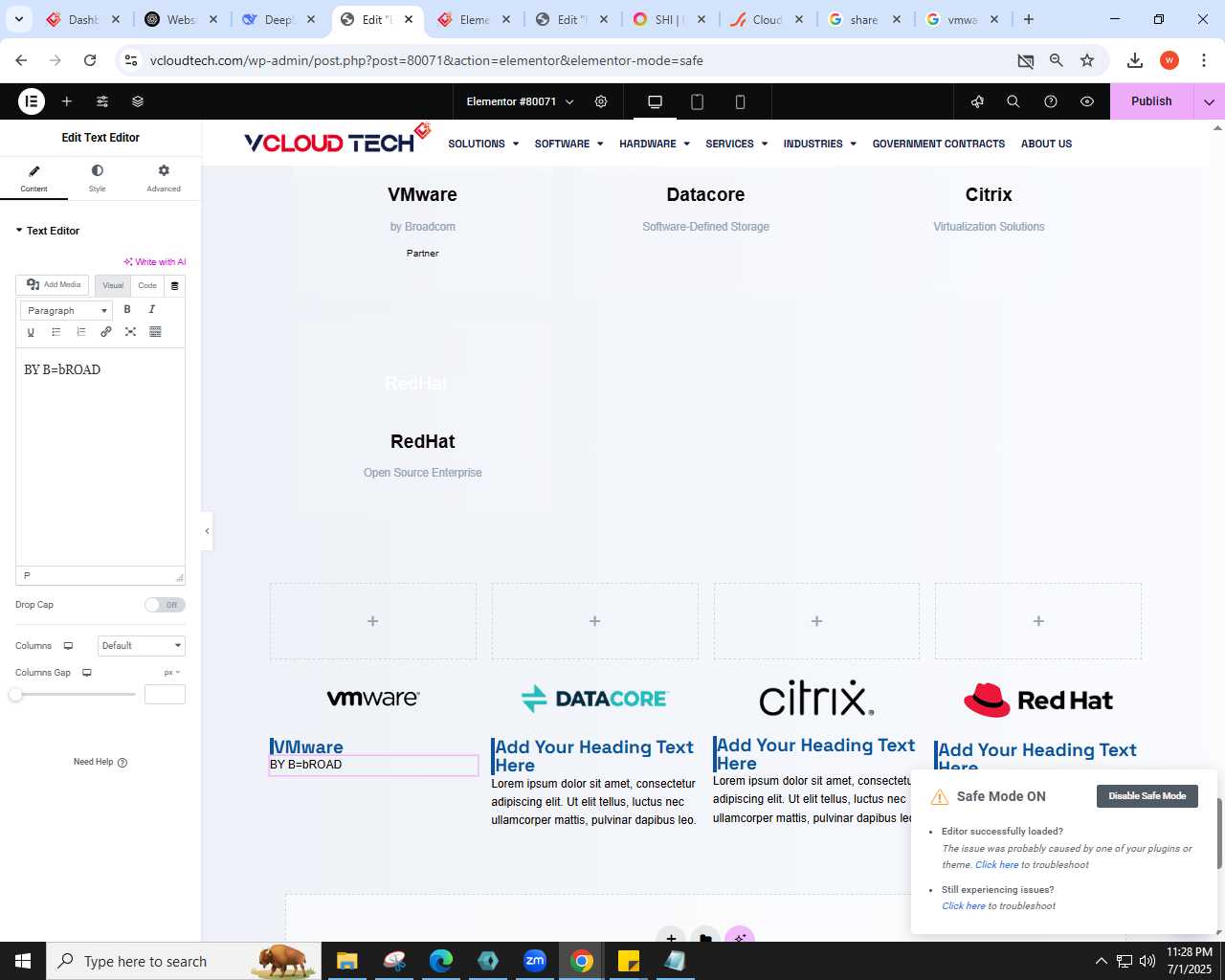The height and width of the screenshot is (980, 1225).
Task: Toggle the Drop Cap switch
Action: [x=165, y=605]
